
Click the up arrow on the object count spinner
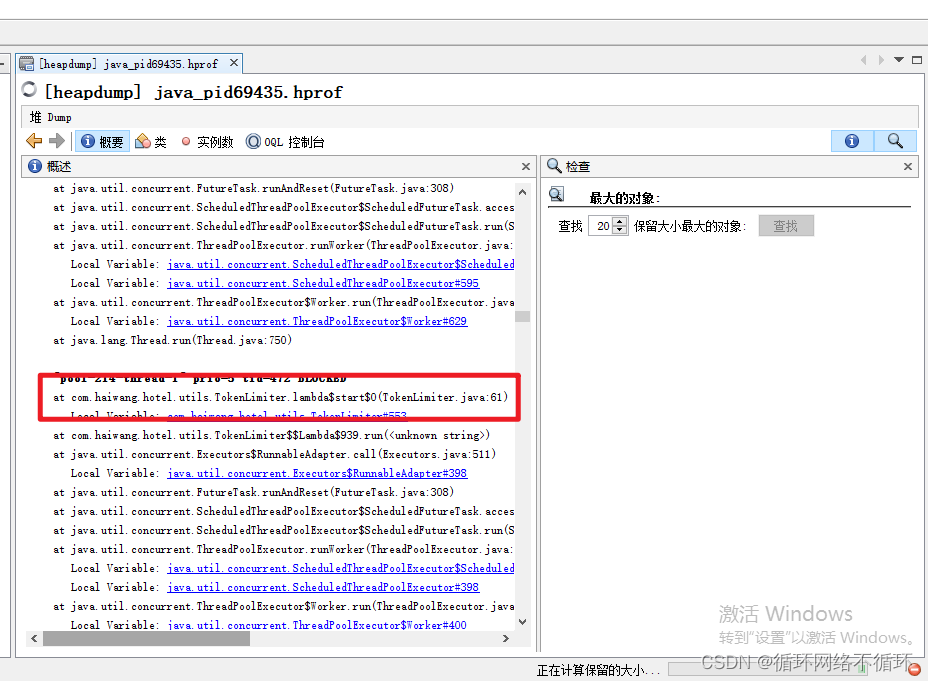pos(618,221)
